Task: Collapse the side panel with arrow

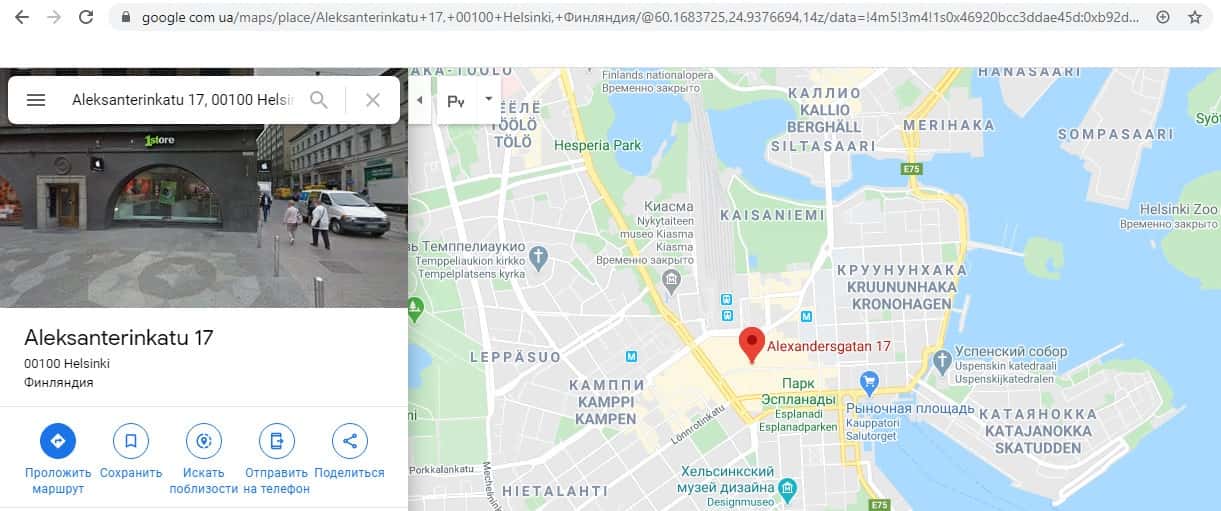Action: click(419, 100)
